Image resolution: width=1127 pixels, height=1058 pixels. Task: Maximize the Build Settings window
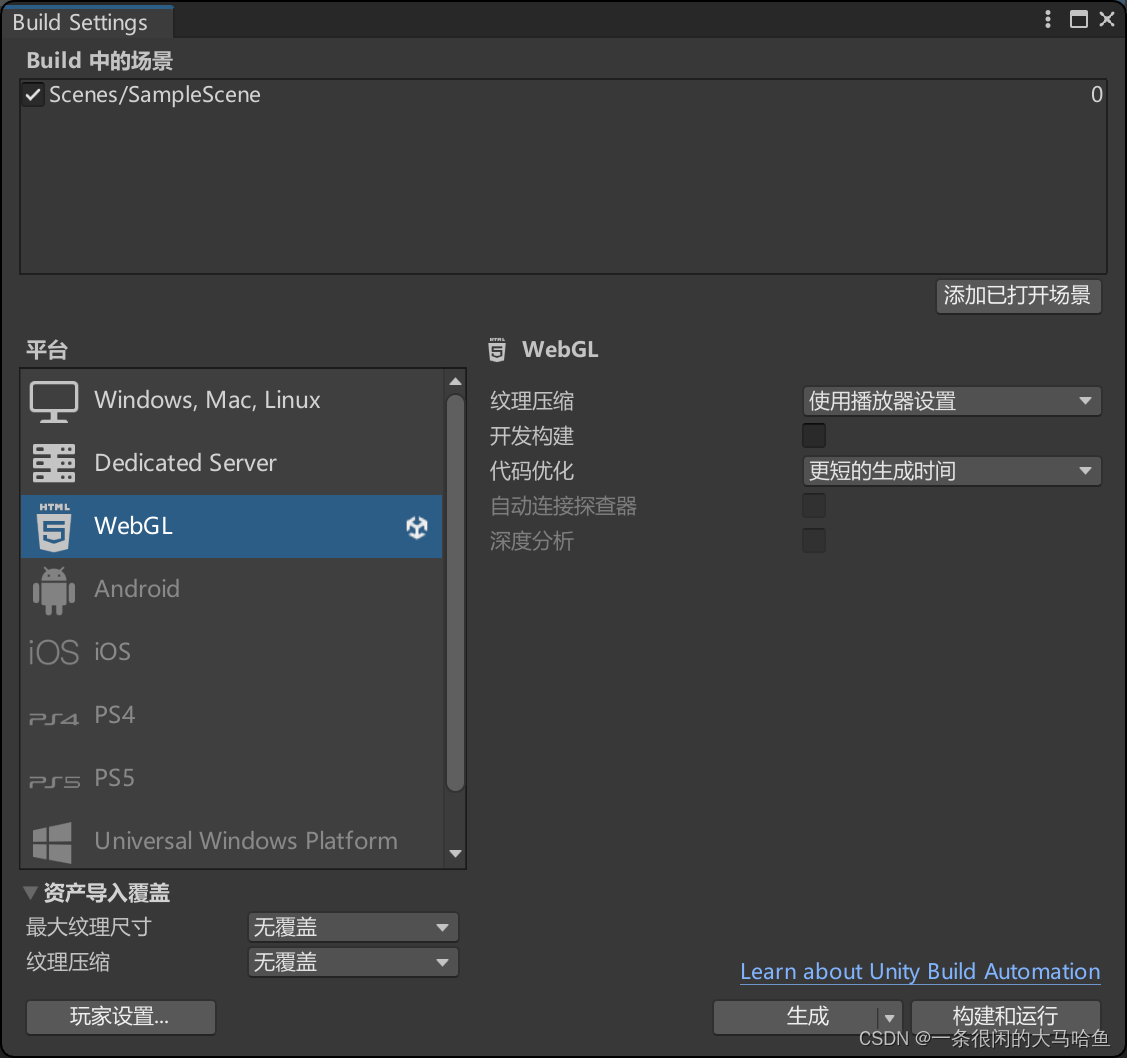tap(1078, 19)
